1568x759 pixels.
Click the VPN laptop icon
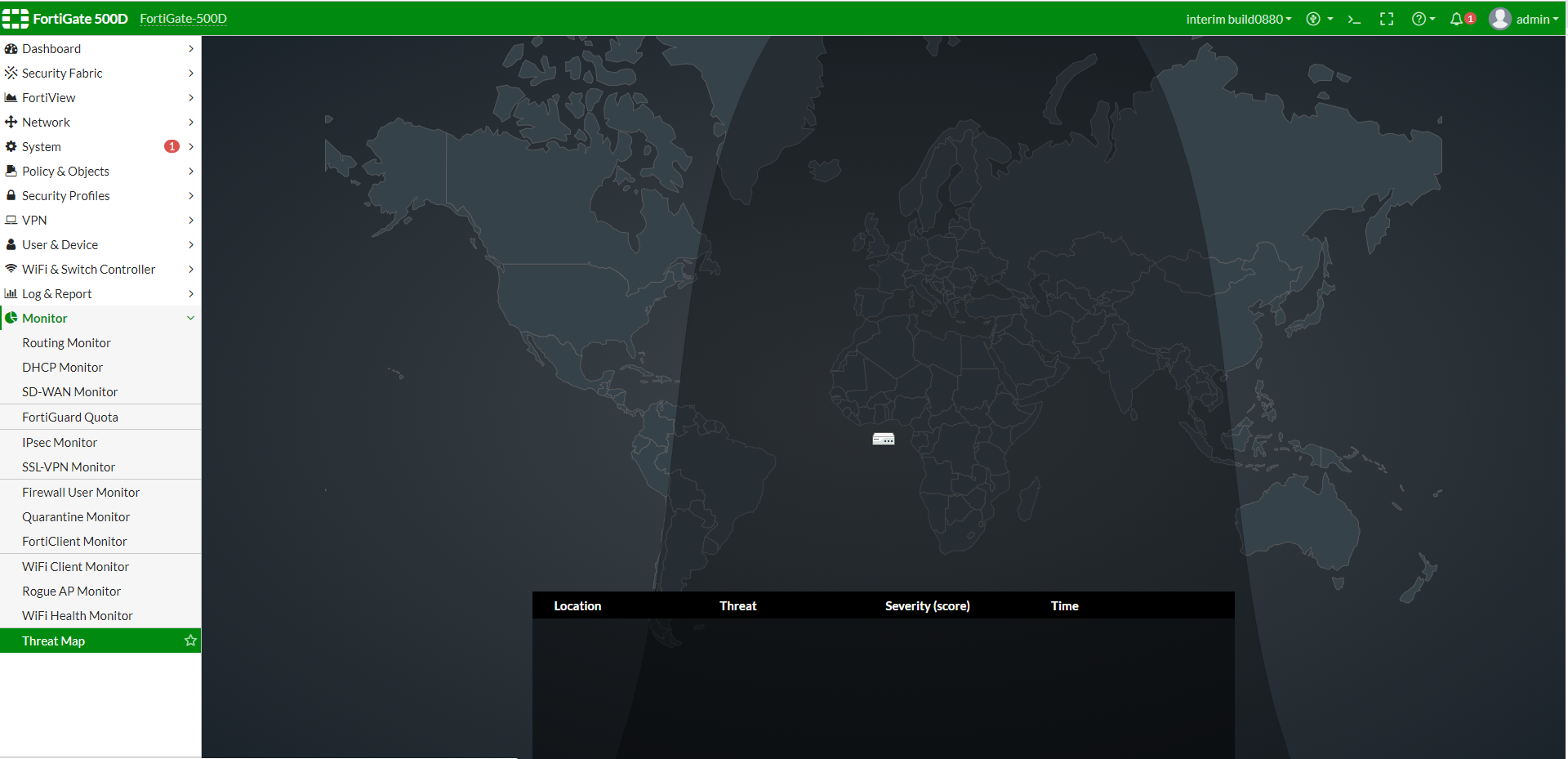click(11, 221)
